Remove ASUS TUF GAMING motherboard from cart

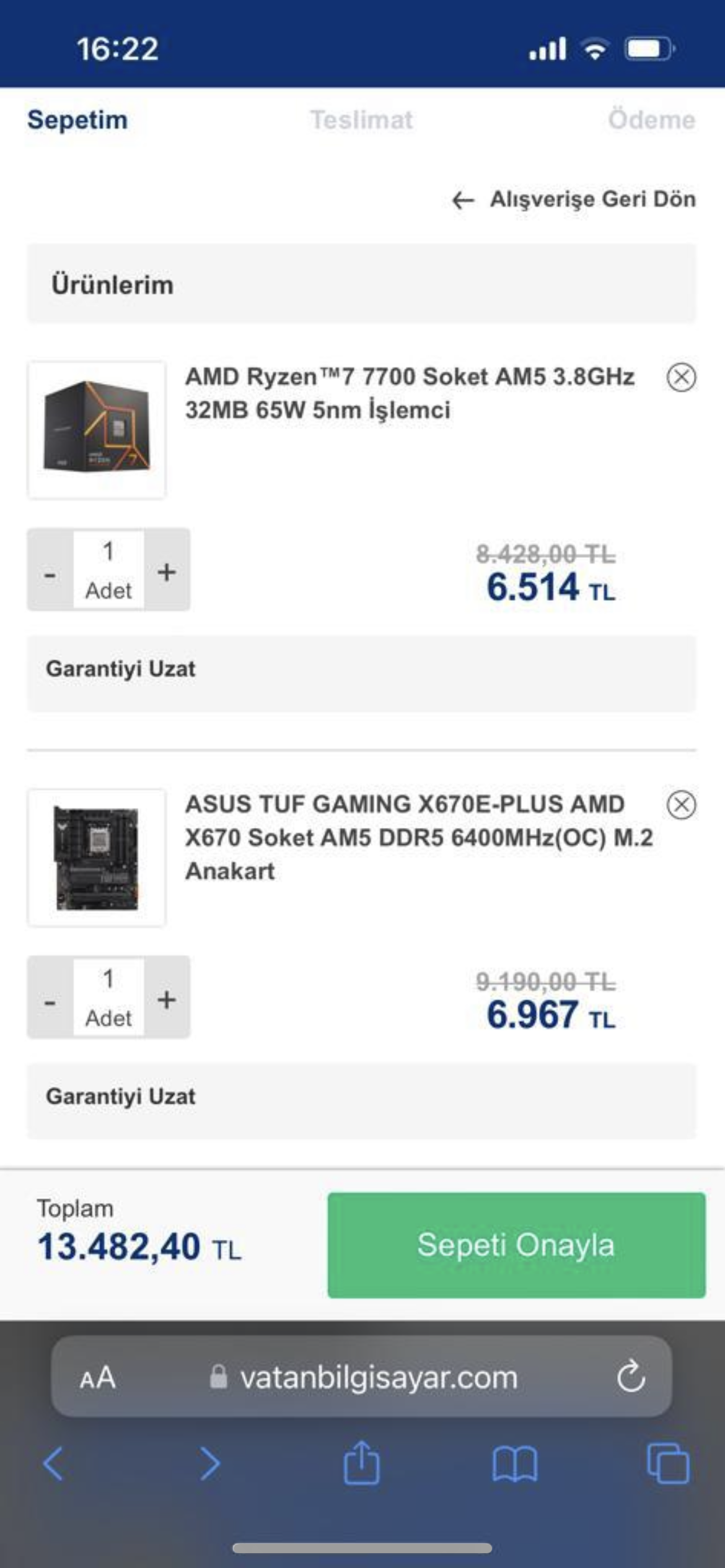click(681, 805)
